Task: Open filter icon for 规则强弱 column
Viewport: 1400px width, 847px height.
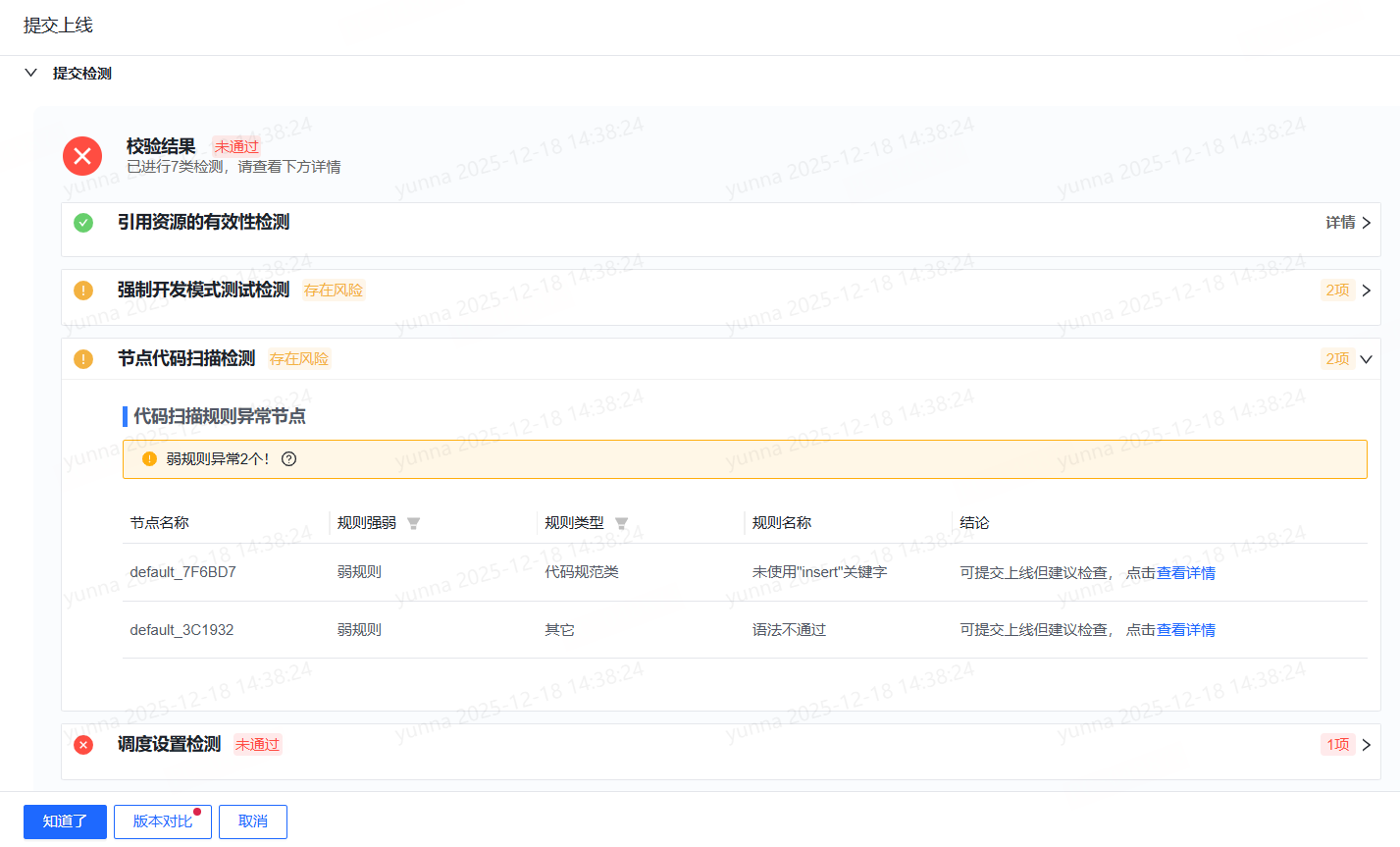Action: click(413, 523)
